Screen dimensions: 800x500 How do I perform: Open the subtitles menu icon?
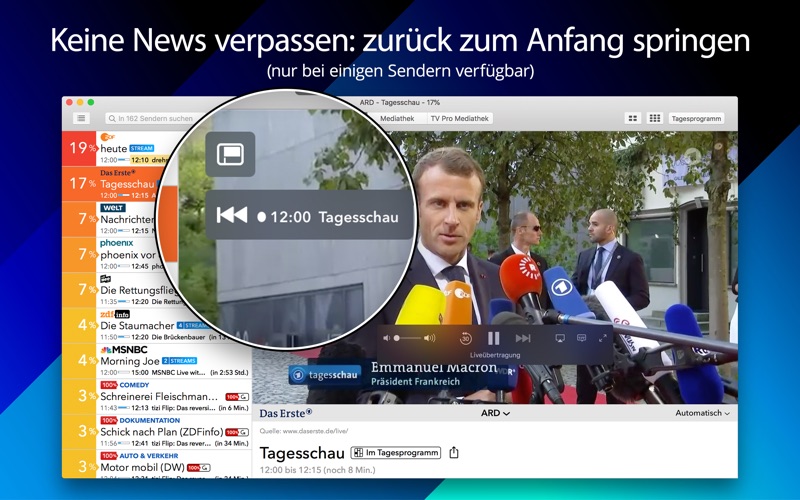click(581, 338)
